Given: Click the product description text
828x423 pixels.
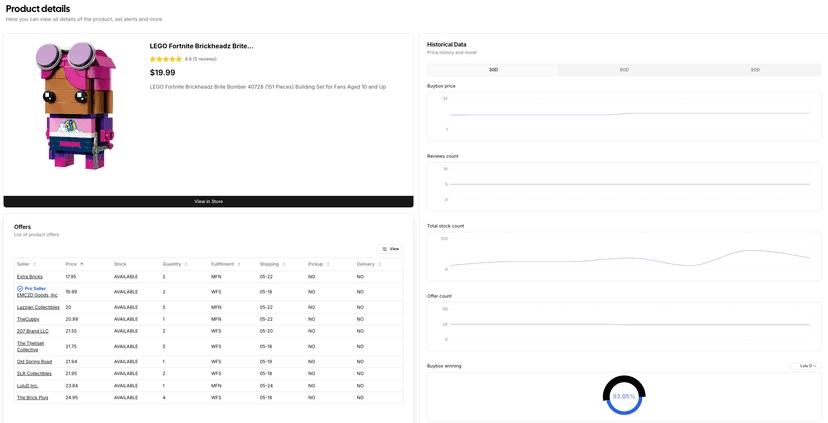Looking at the screenshot, I should coord(268,87).
